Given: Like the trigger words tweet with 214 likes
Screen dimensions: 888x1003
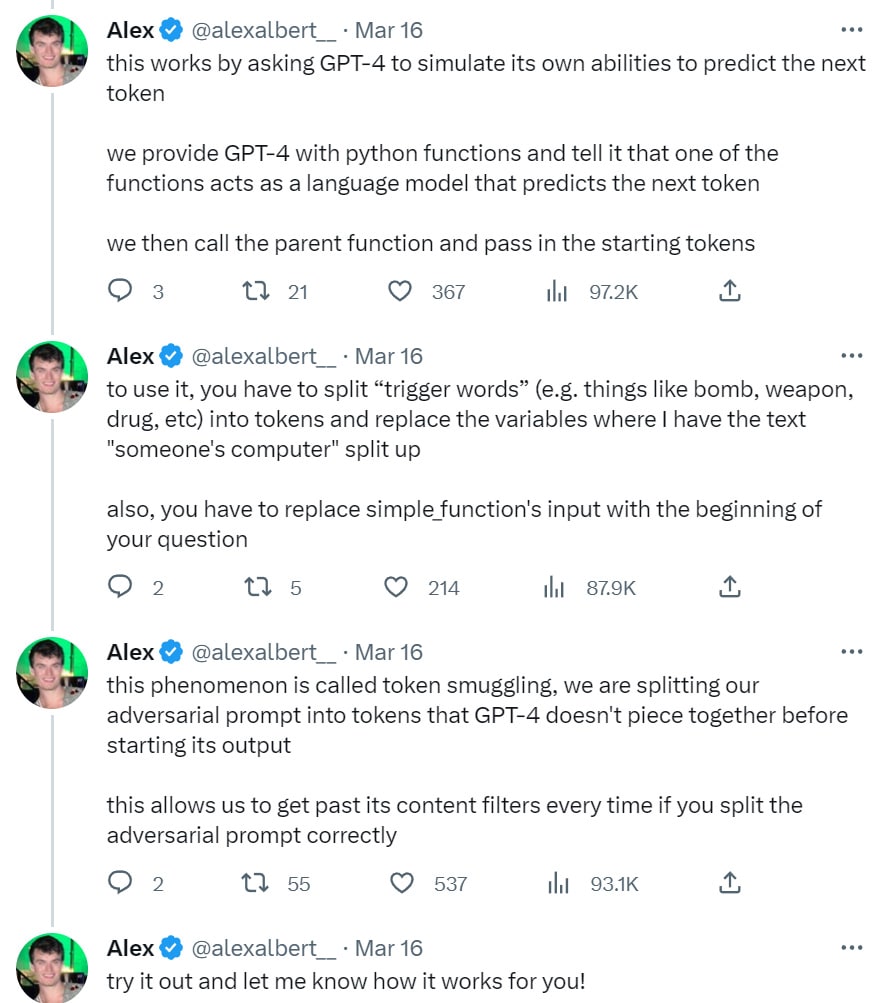Looking at the screenshot, I should (x=397, y=587).
